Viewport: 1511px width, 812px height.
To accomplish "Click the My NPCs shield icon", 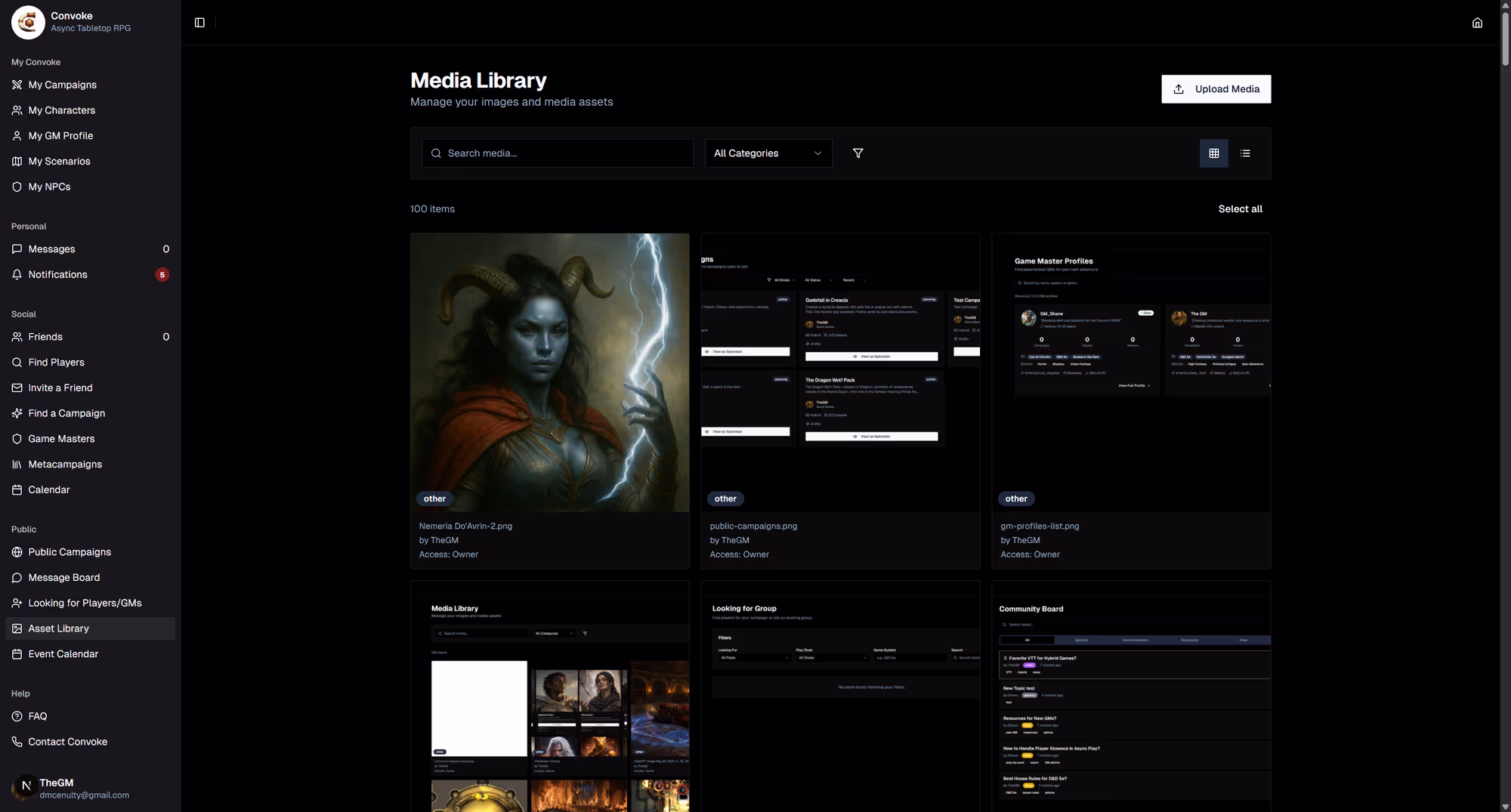I will (17, 187).
